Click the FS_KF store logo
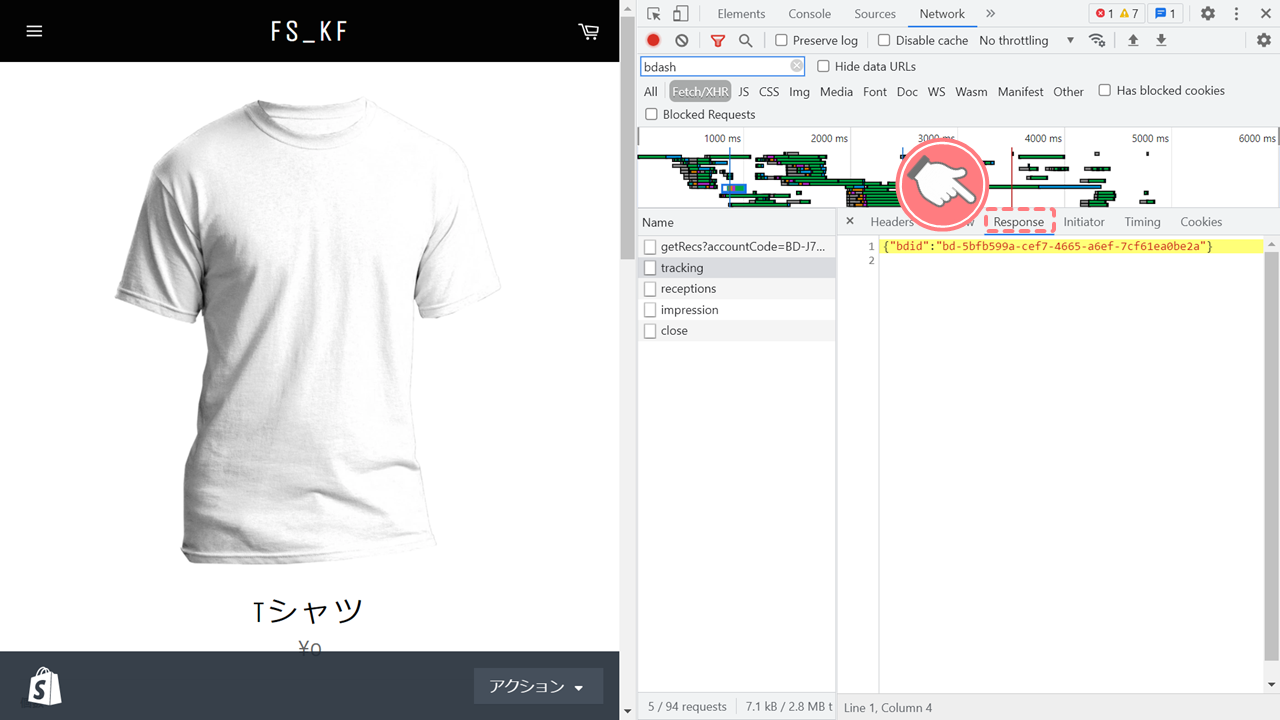 [310, 31]
